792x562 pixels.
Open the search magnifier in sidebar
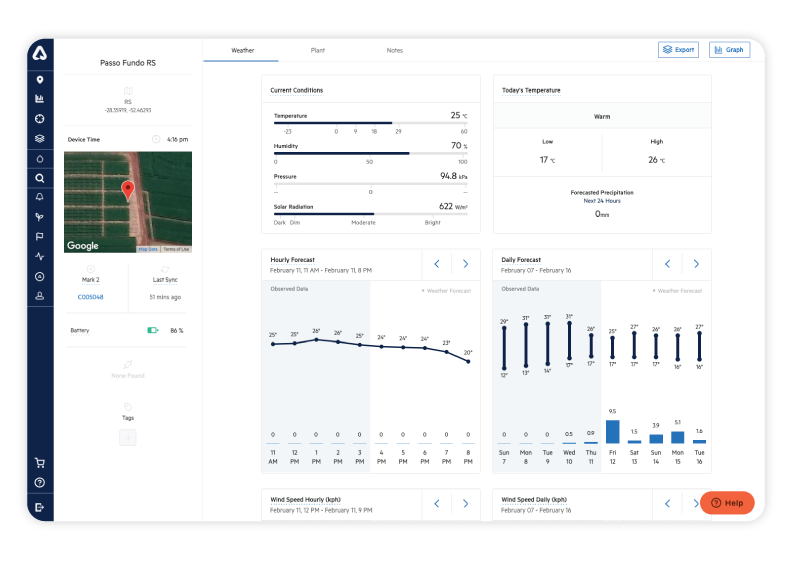click(39, 178)
